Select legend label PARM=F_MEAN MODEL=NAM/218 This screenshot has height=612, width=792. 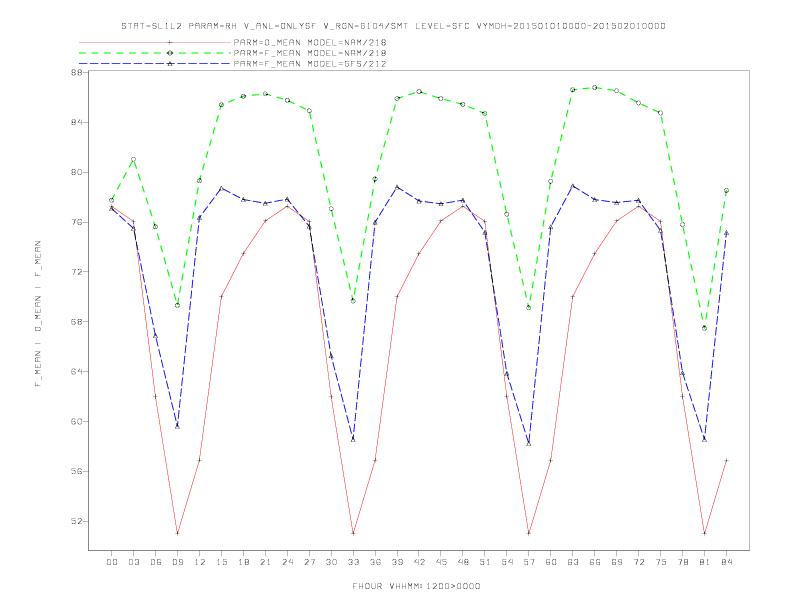[x=310, y=53]
